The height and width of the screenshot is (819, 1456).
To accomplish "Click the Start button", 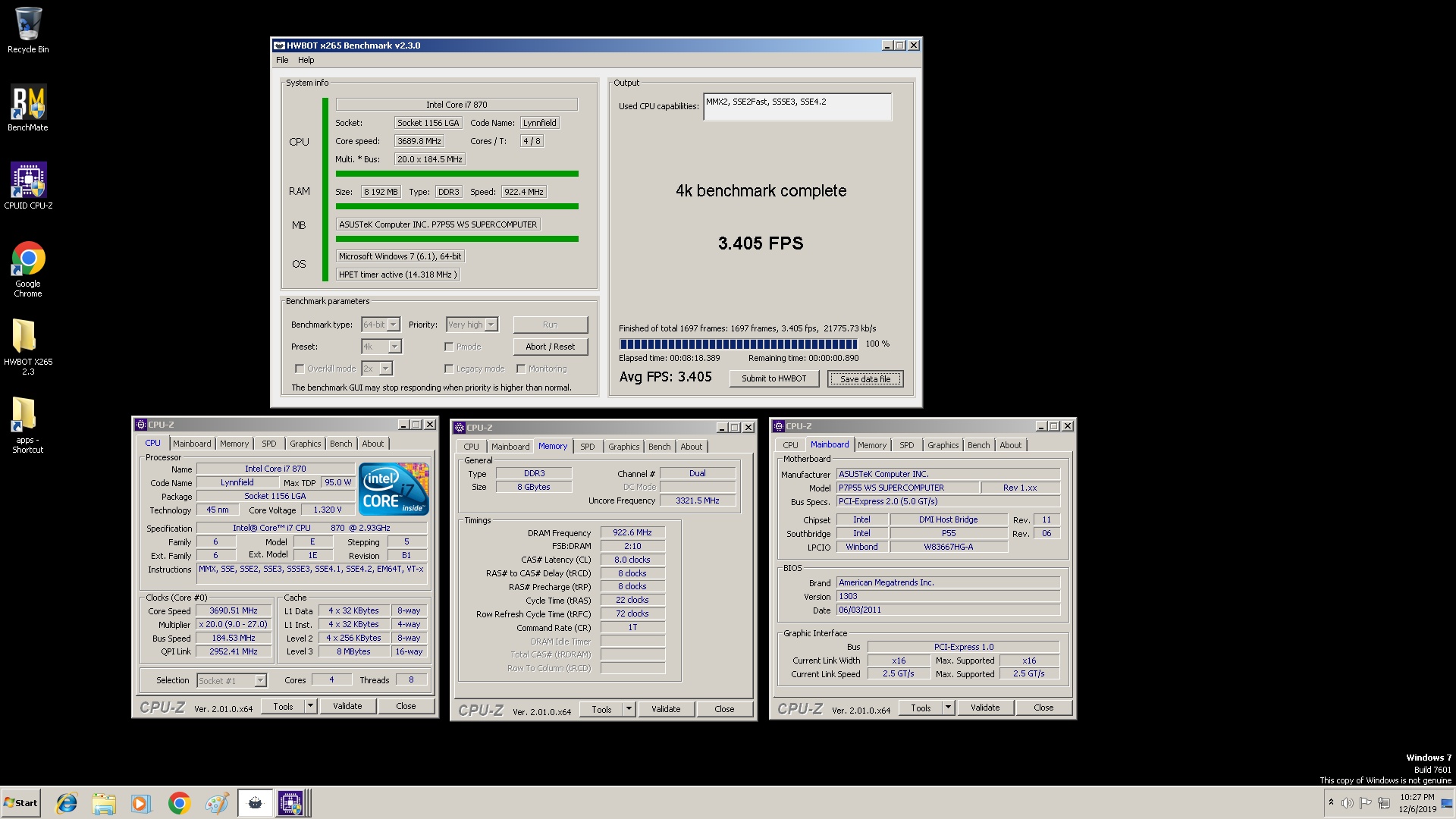I will (20, 803).
